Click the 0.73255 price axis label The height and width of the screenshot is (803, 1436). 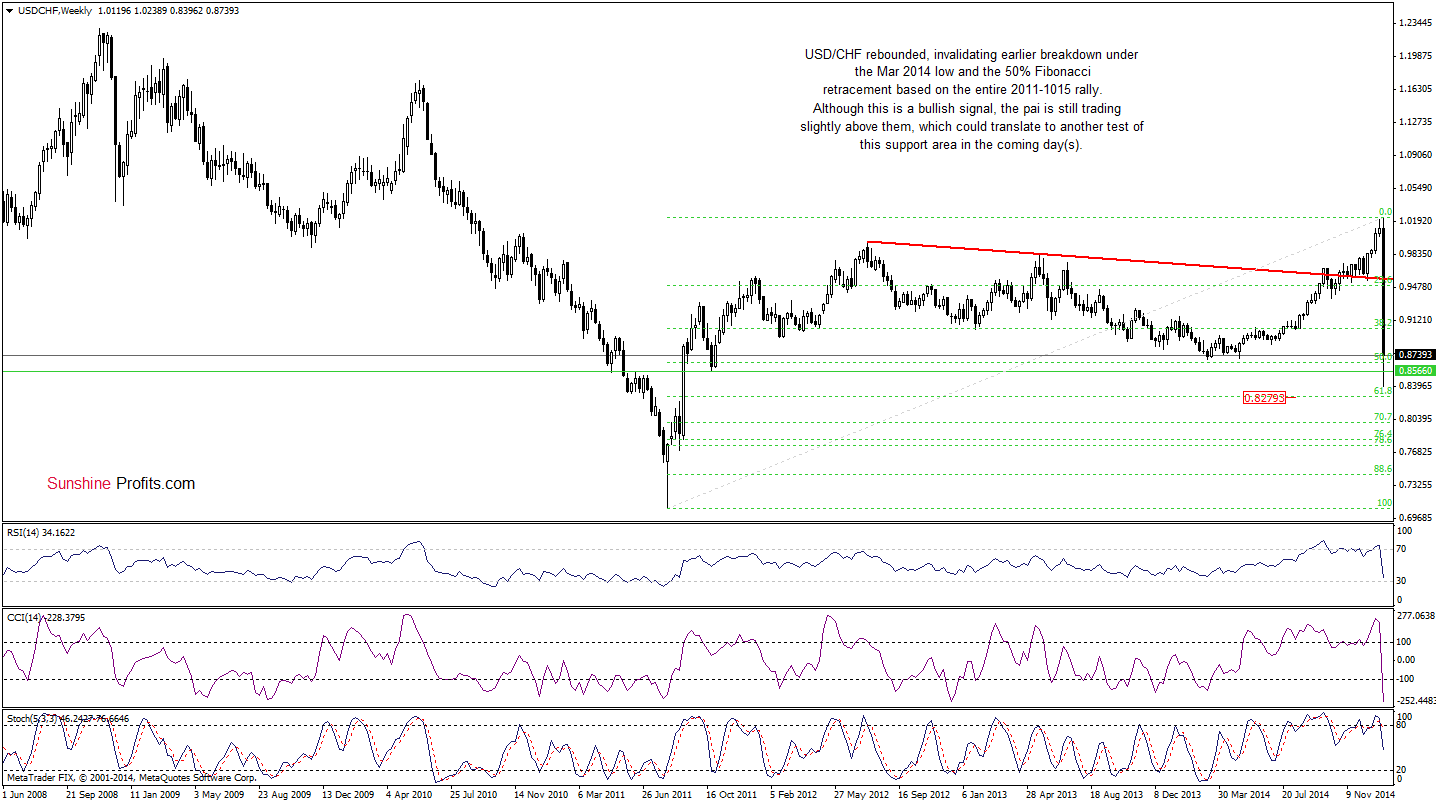(1414, 485)
